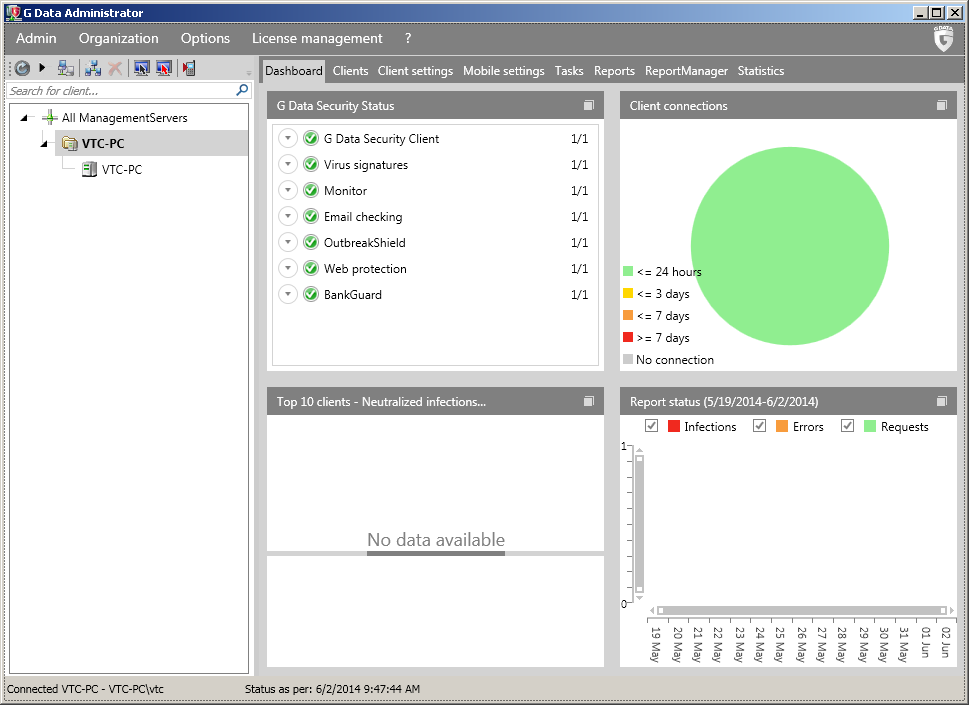969x705 pixels.
Task: Click the new group network icon
Action: pyautogui.click(x=93, y=68)
